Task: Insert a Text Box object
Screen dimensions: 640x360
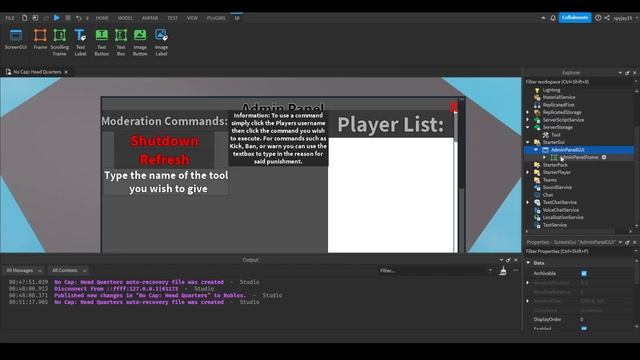Action: click(x=121, y=42)
